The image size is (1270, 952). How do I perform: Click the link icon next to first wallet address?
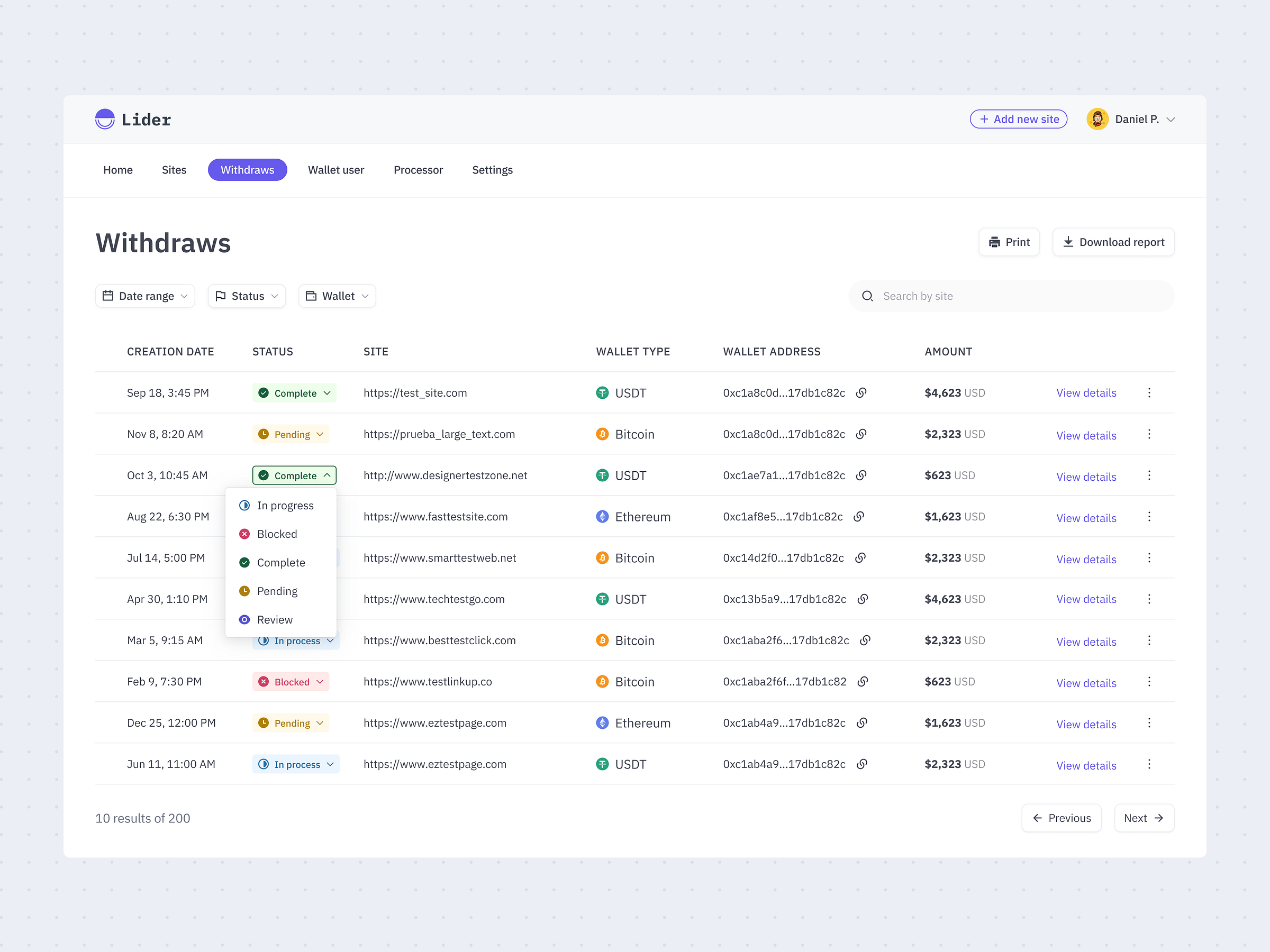pos(861,393)
